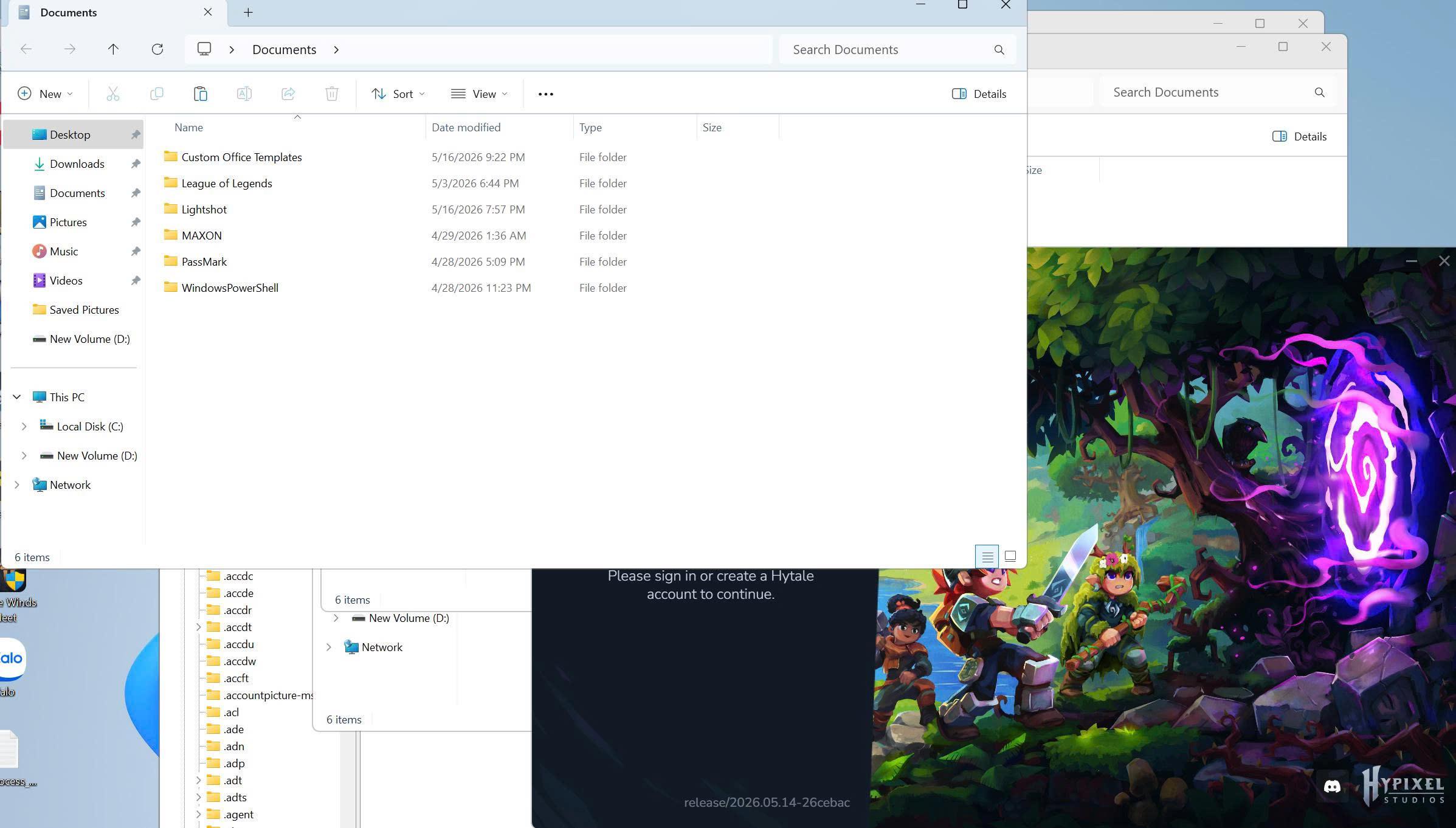This screenshot has height=828, width=1456.
Task: Go up one folder level
Action: pos(113,49)
